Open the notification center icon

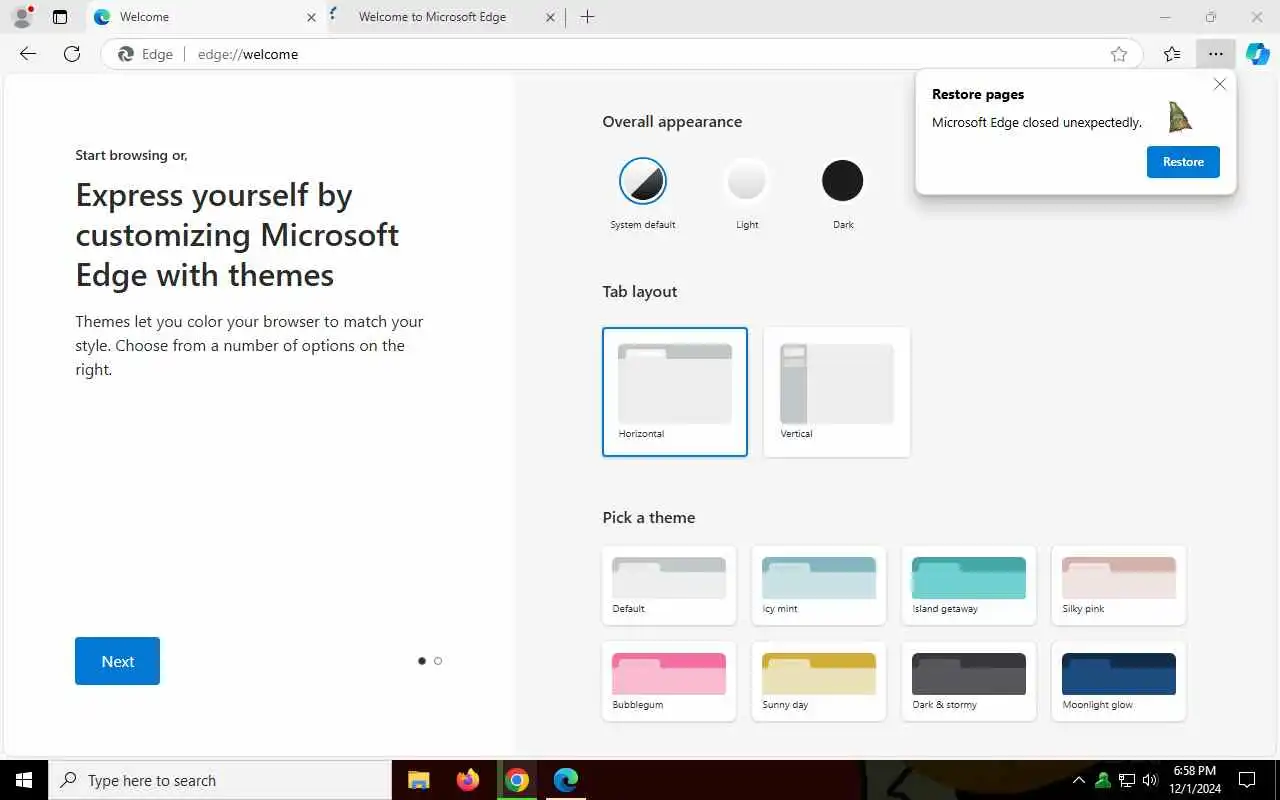1247,780
